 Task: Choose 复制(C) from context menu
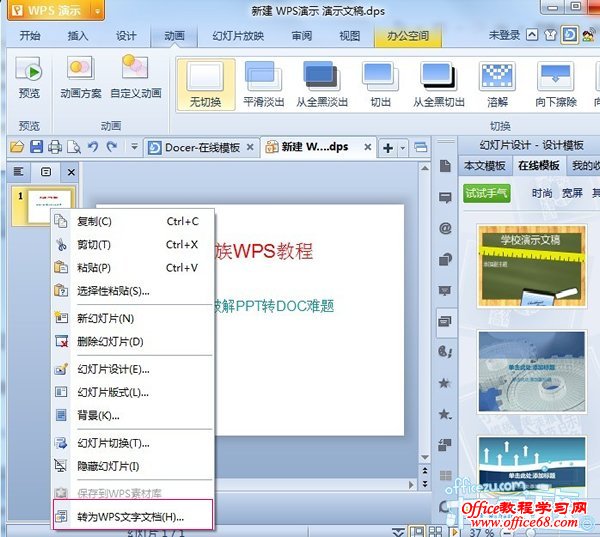coord(133,221)
